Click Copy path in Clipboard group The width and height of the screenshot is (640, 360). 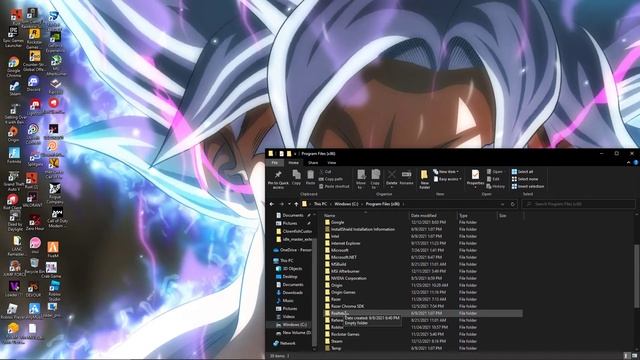pyautogui.click(x=331, y=179)
